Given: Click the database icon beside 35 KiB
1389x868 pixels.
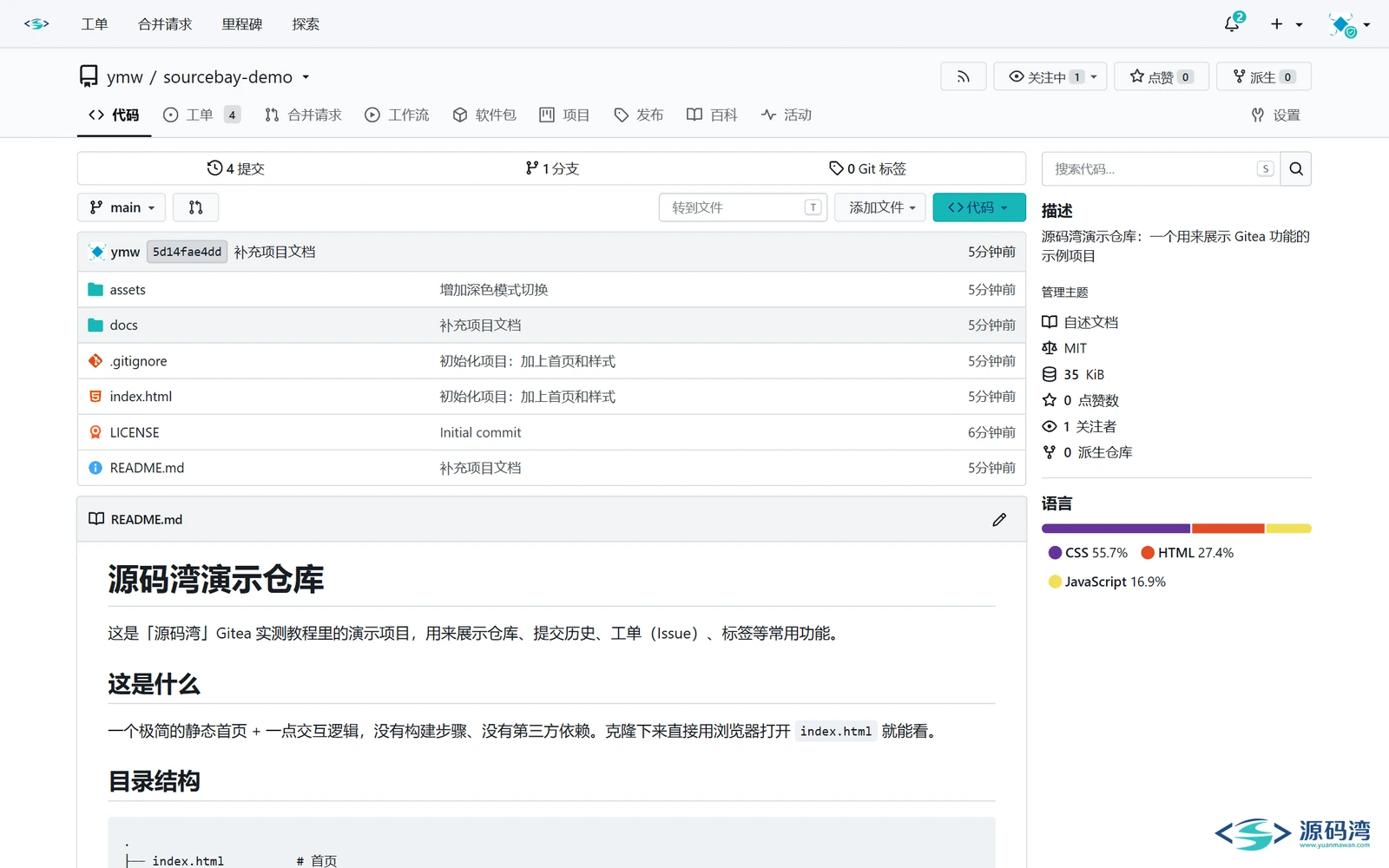Looking at the screenshot, I should (x=1050, y=374).
